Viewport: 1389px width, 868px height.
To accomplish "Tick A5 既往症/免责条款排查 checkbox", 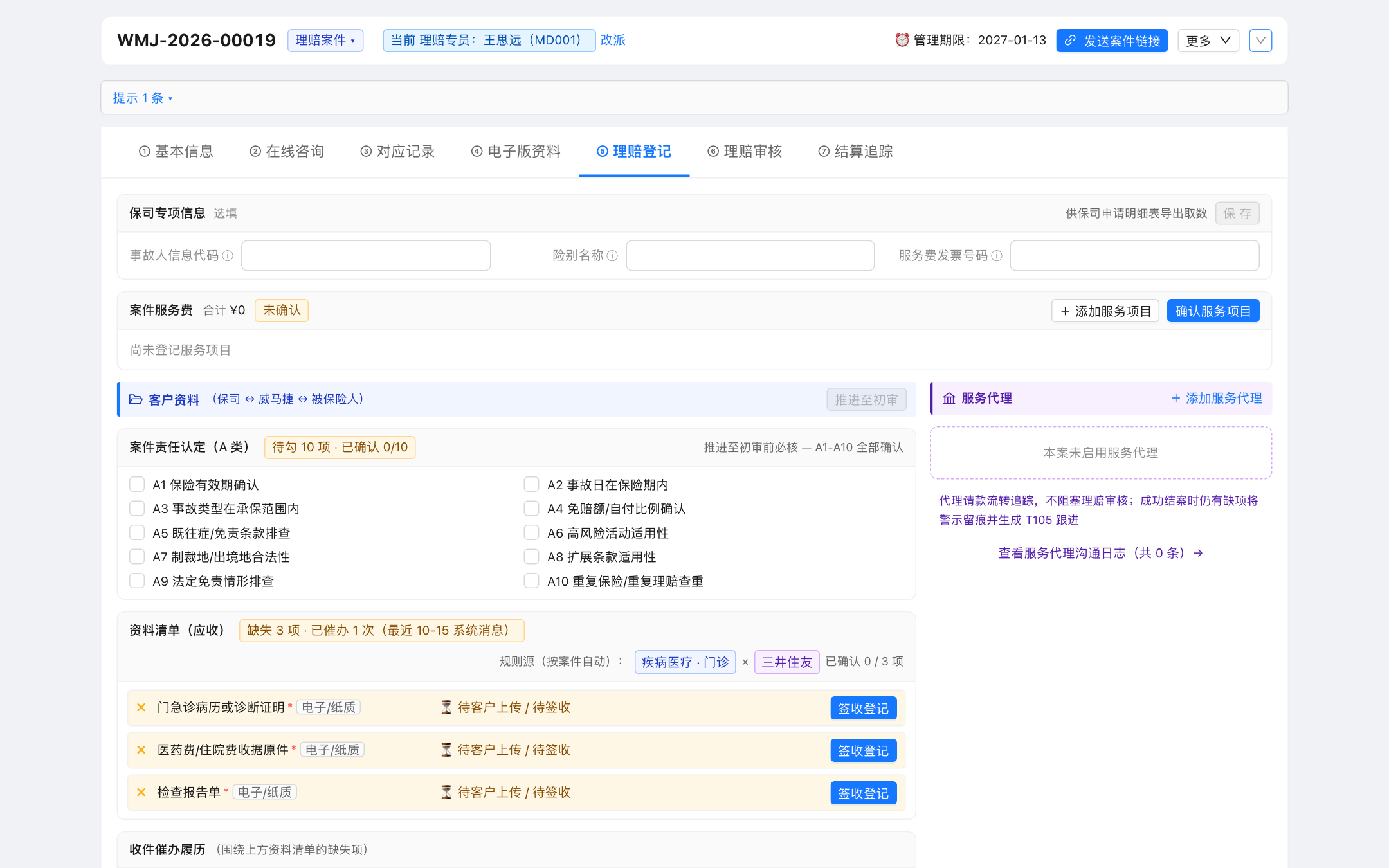I will [137, 532].
